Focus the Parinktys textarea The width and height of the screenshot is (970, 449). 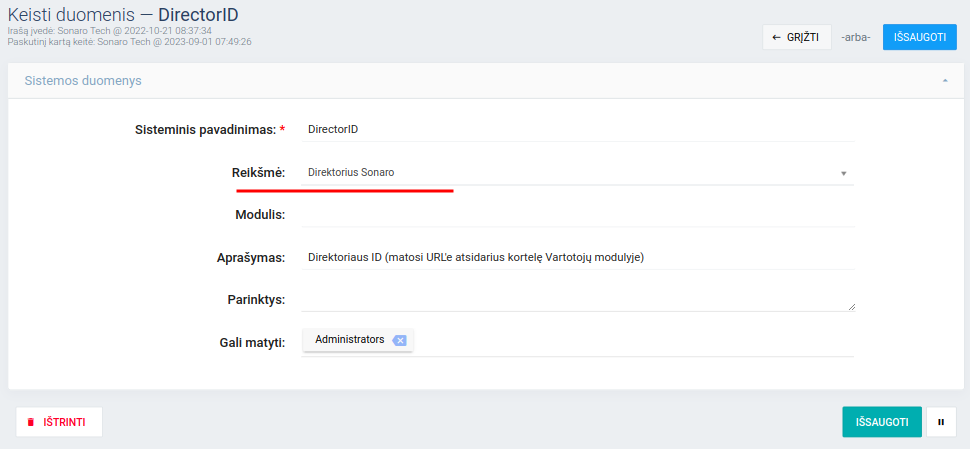577,299
